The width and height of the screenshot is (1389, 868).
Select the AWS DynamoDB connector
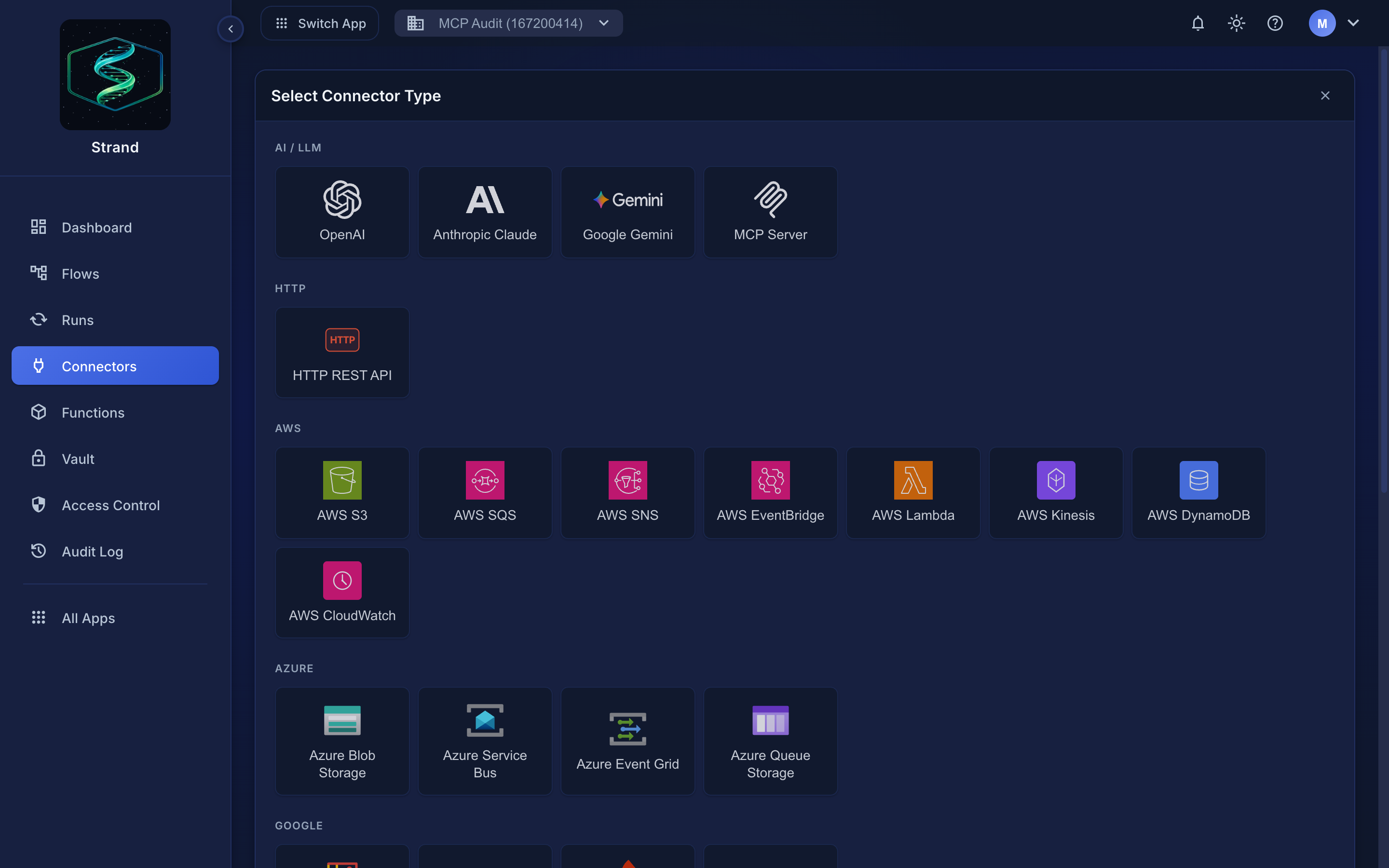point(1198,492)
